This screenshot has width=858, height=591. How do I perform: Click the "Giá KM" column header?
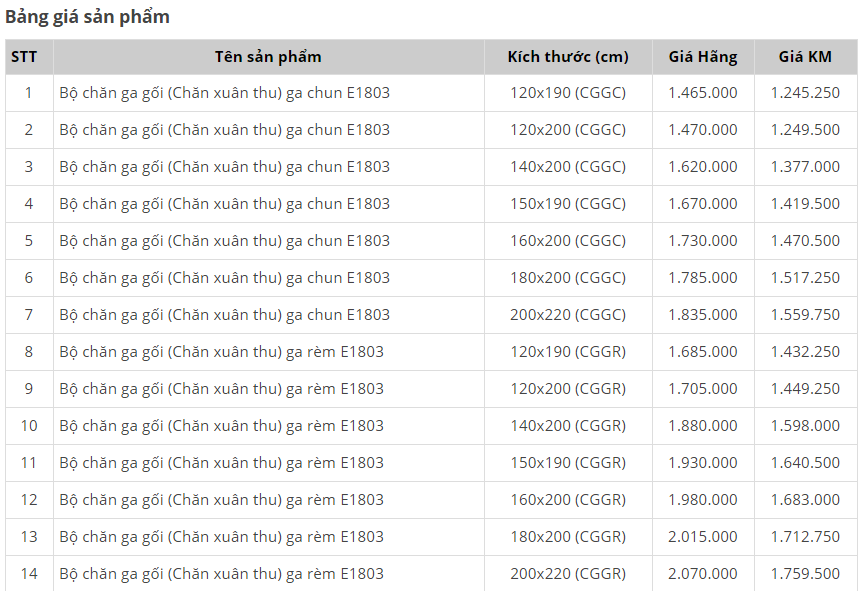coord(805,57)
